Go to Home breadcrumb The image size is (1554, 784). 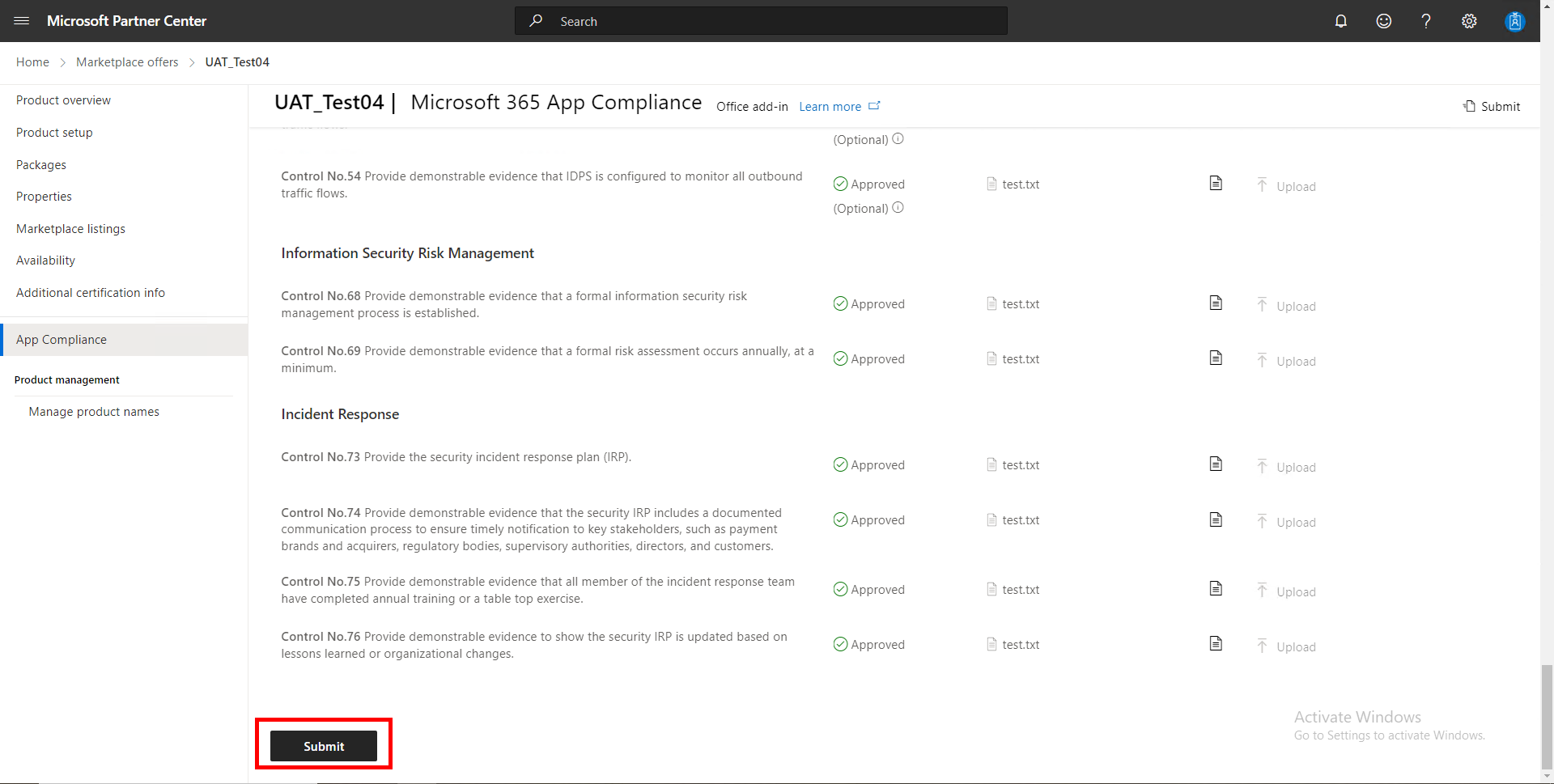pyautogui.click(x=32, y=62)
